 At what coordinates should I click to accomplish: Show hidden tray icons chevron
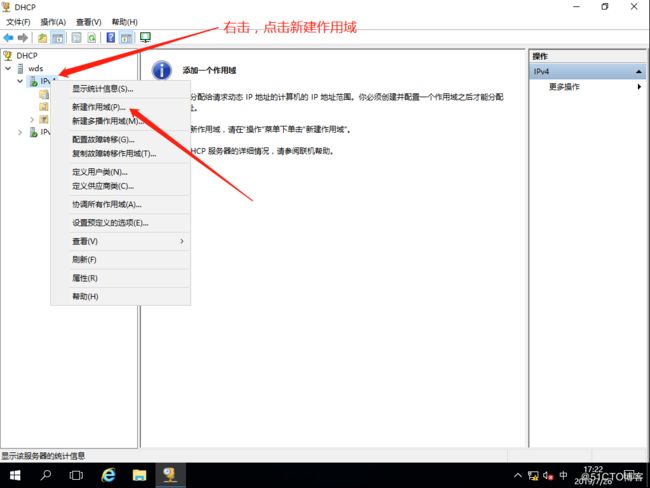518,475
